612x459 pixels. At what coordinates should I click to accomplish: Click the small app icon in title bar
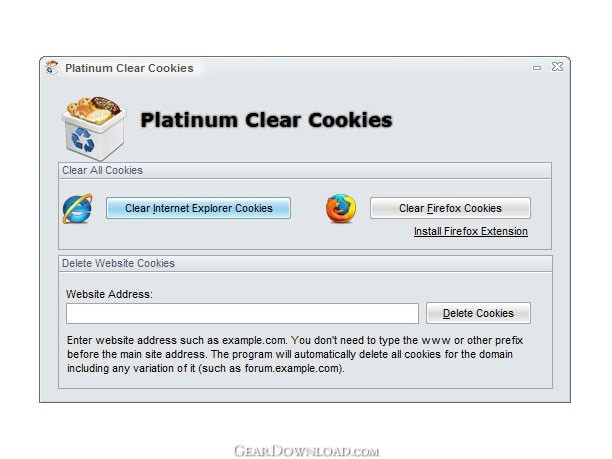tap(51, 67)
